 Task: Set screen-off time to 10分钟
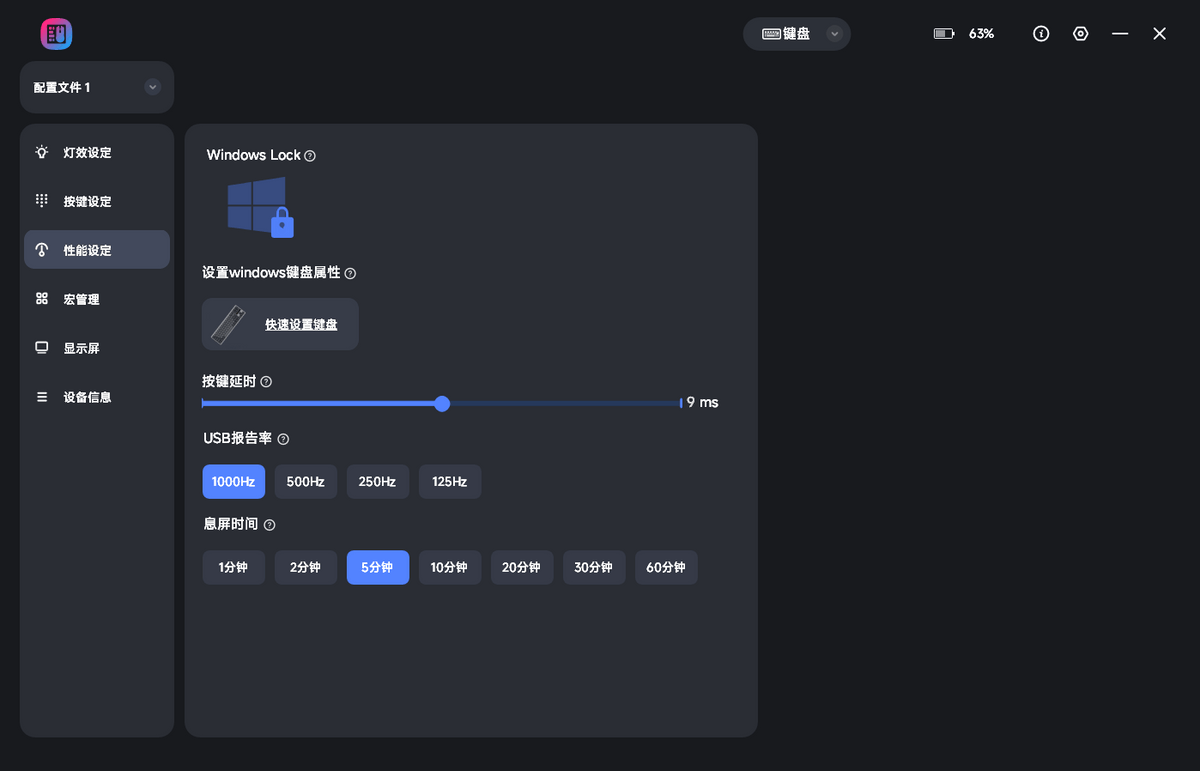(450, 567)
